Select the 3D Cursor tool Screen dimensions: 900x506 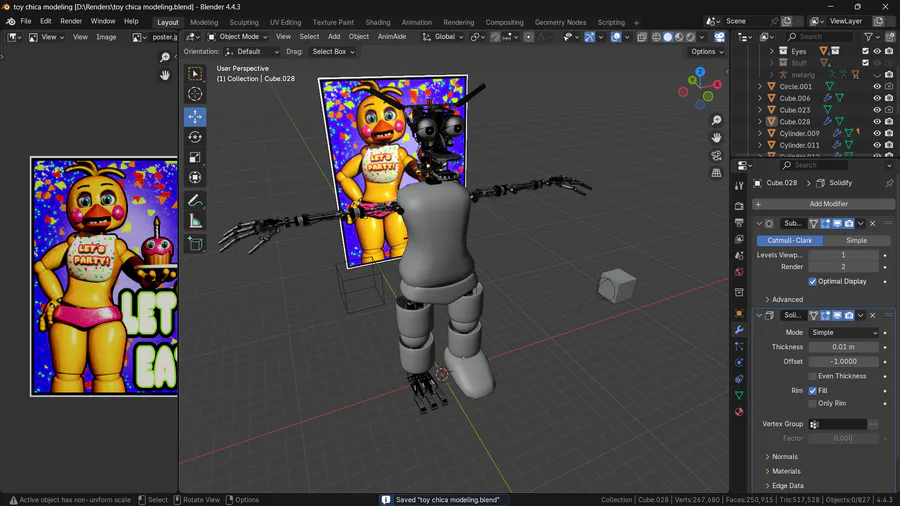[195, 94]
